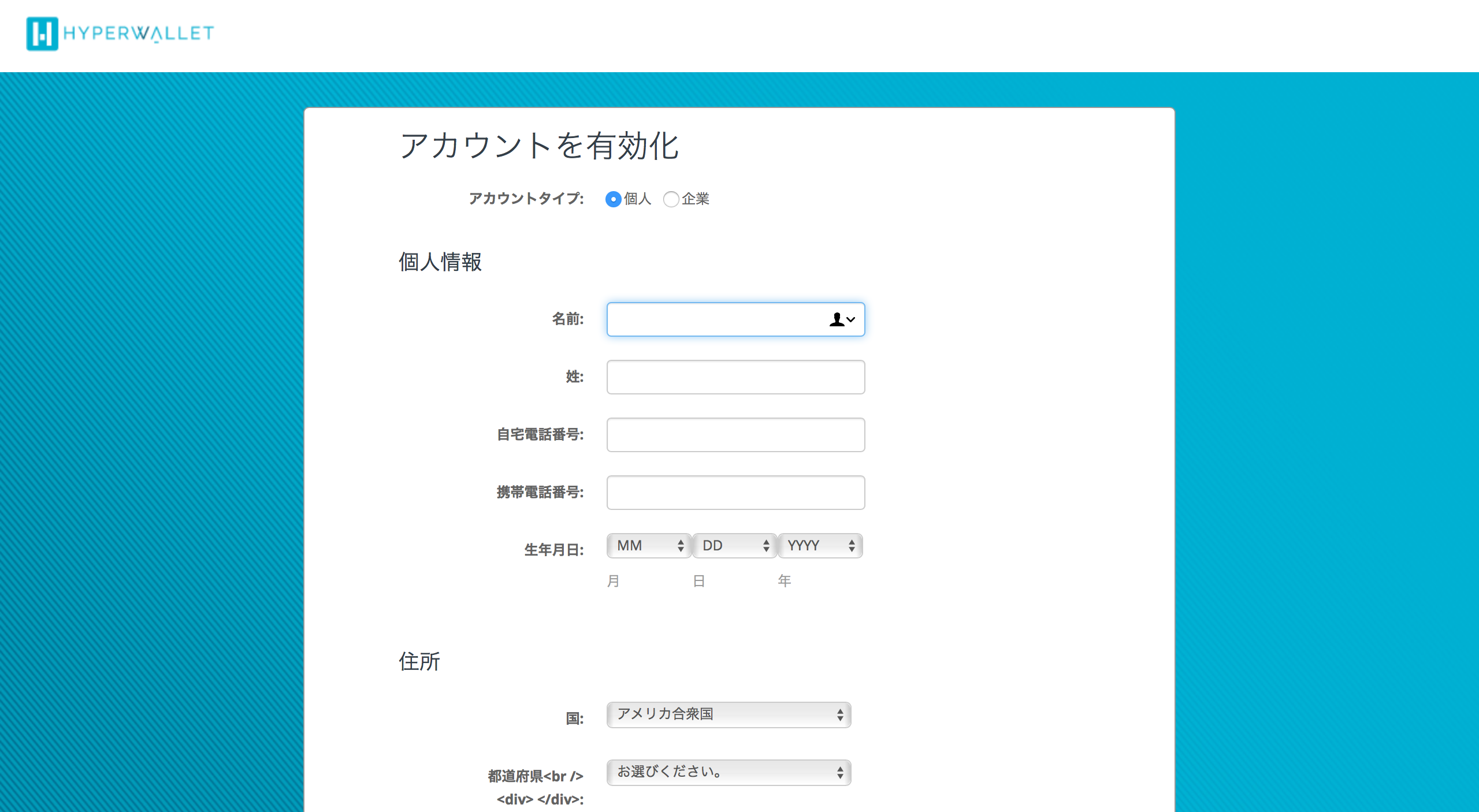Click the 日 caption under day dropdown
Image resolution: width=1479 pixels, height=812 pixels.
pos(699,581)
